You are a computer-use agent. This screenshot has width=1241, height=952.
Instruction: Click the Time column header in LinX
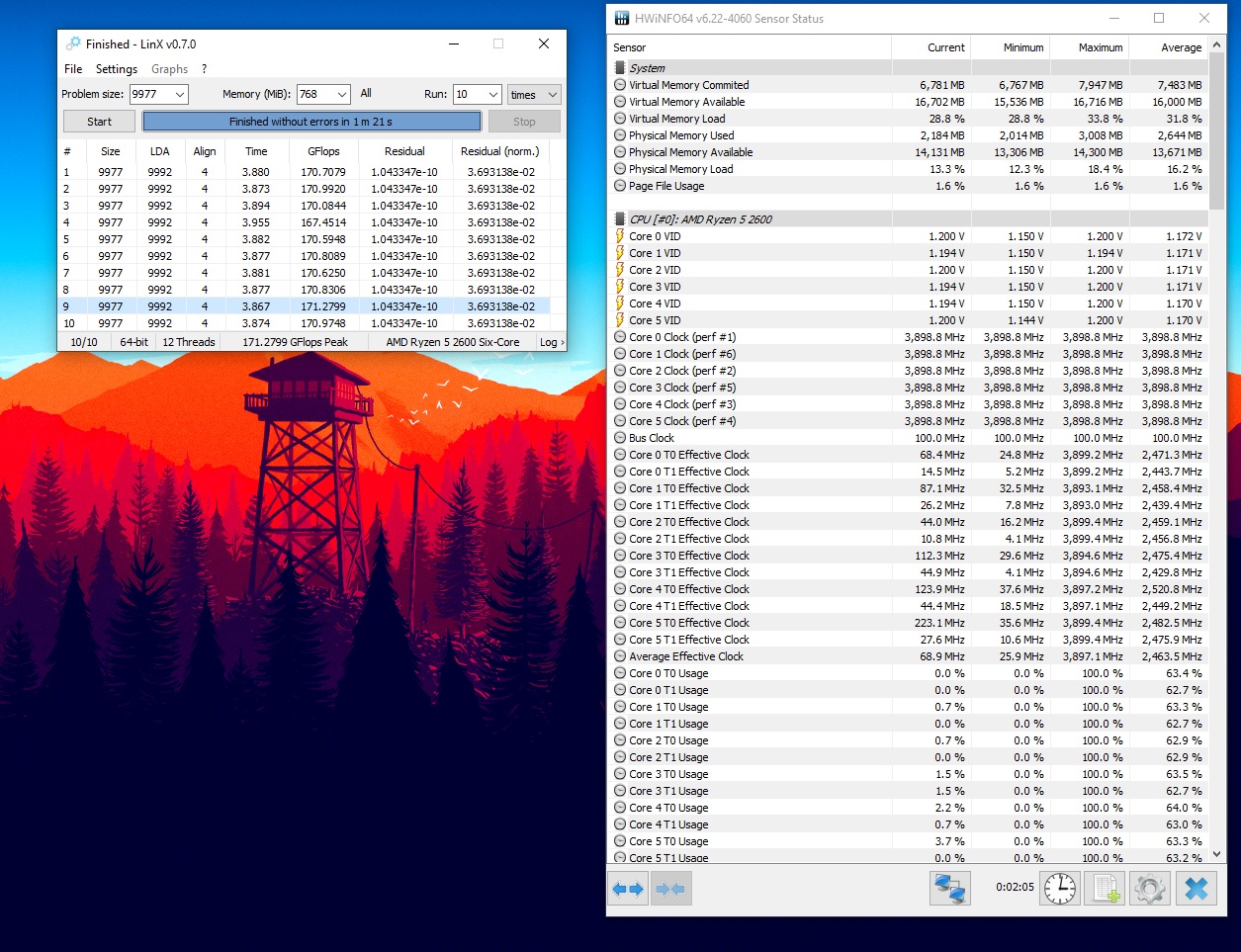click(256, 151)
